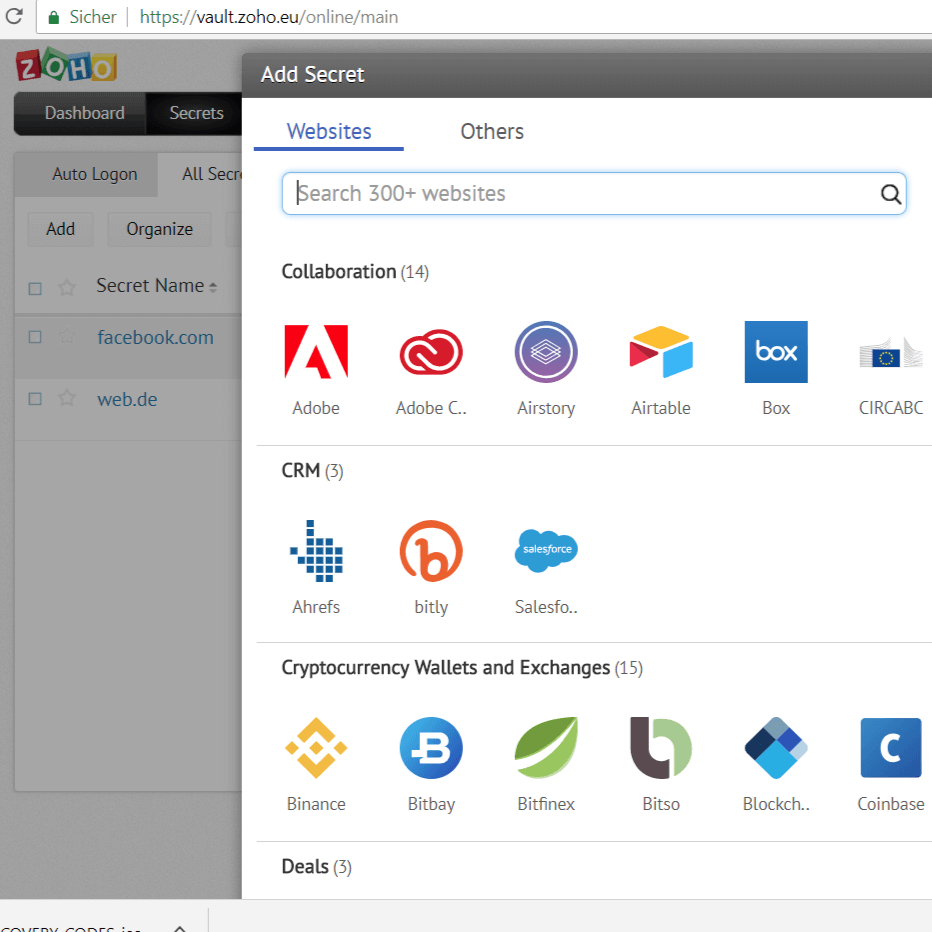This screenshot has width=932, height=932.
Task: Click the Zoho logo
Action: click(66, 65)
